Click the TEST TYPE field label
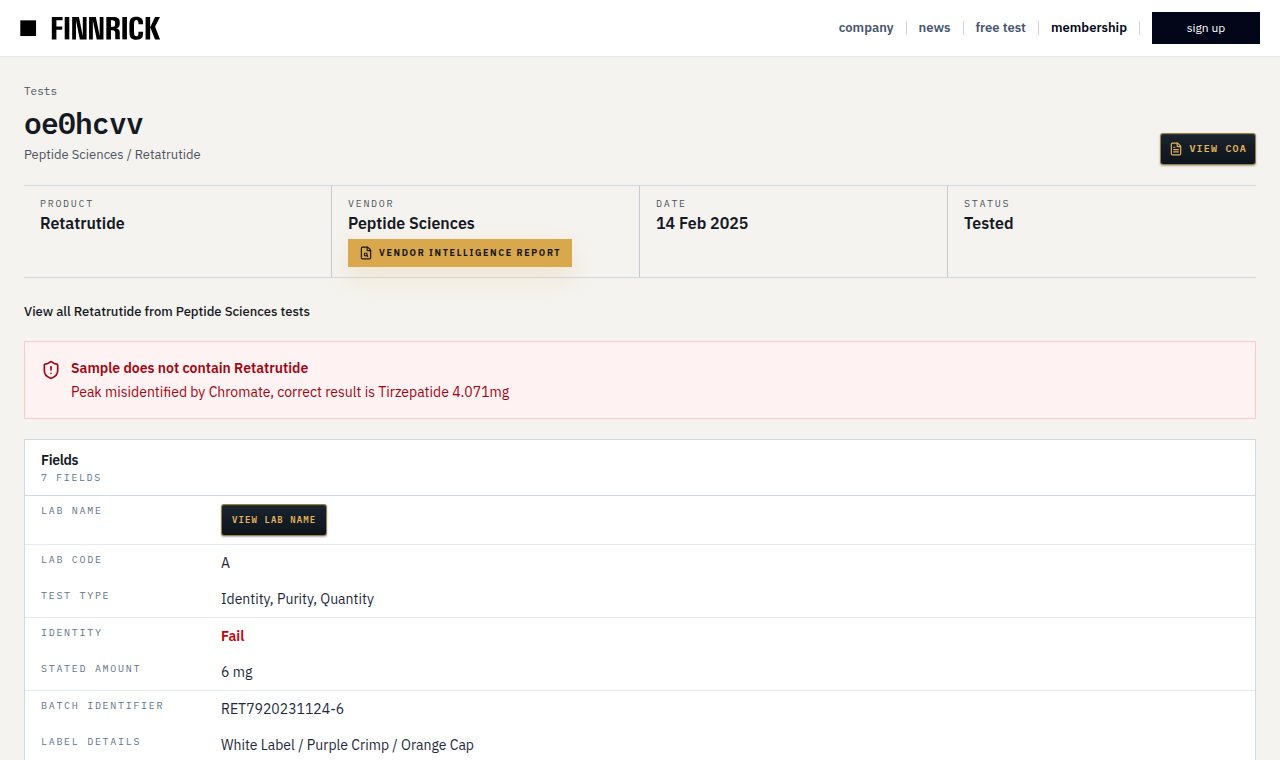The width and height of the screenshot is (1280, 760). (75, 596)
